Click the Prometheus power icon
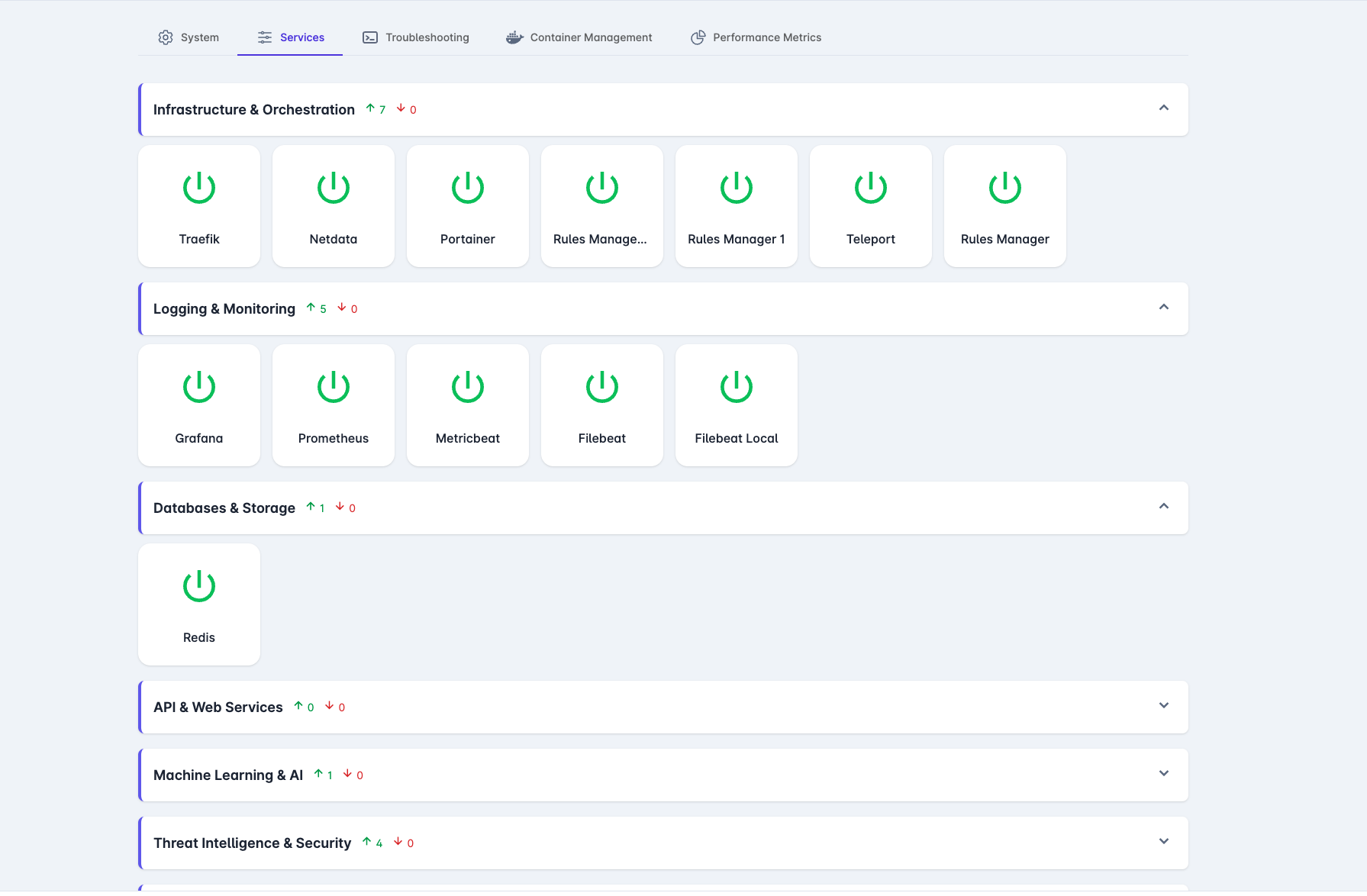This screenshot has height=896, width=1367. tap(334, 387)
